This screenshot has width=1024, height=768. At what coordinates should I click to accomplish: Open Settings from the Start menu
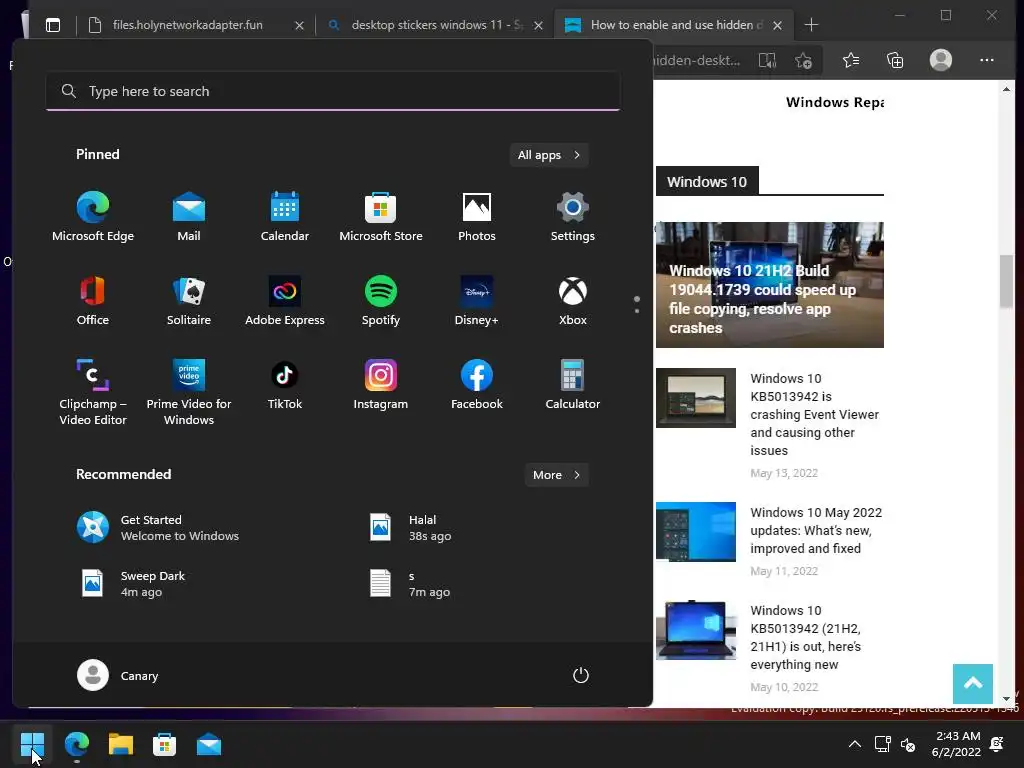click(x=573, y=217)
